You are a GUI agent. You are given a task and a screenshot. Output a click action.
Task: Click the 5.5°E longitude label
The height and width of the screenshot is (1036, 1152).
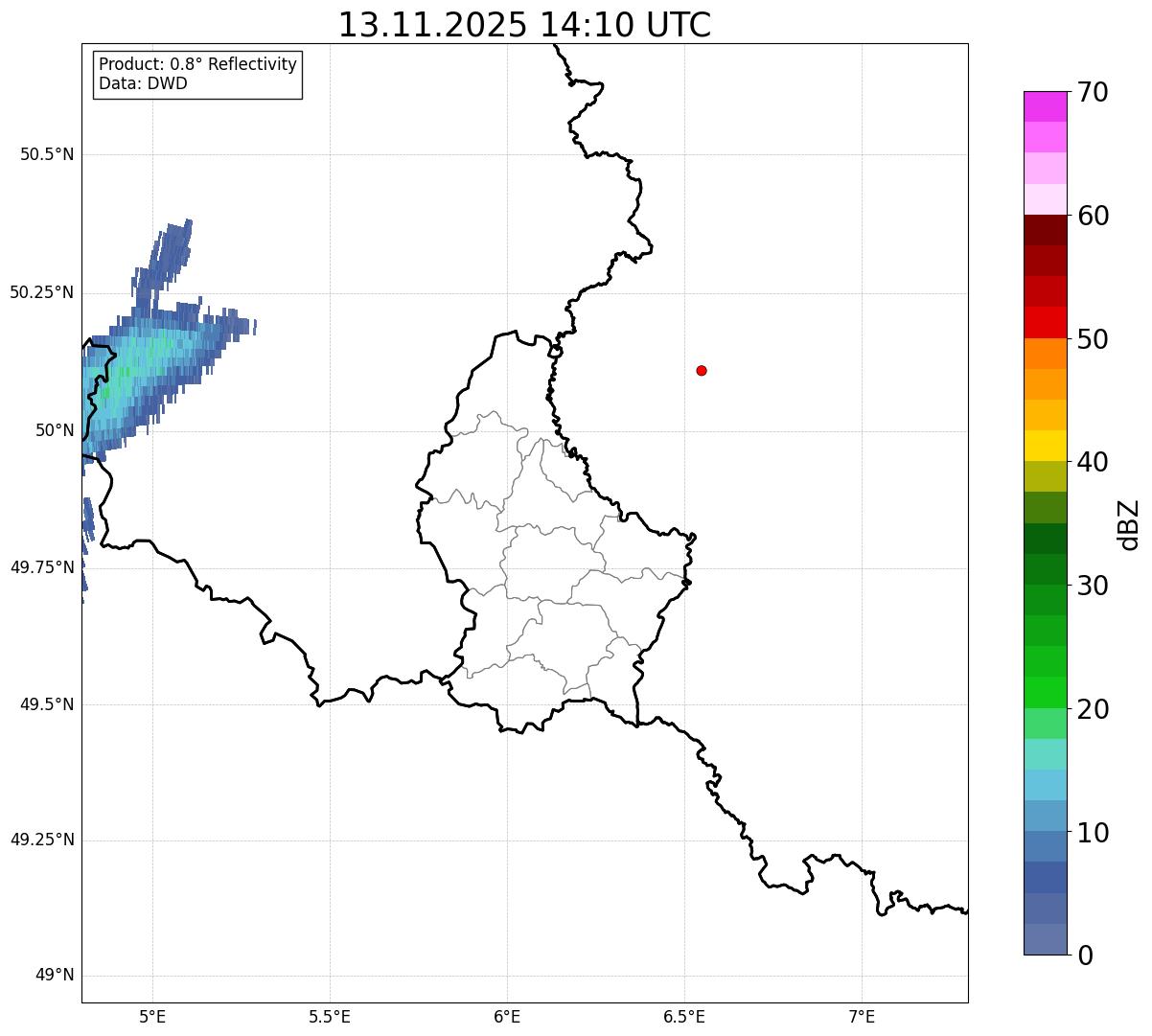pyautogui.click(x=330, y=1016)
